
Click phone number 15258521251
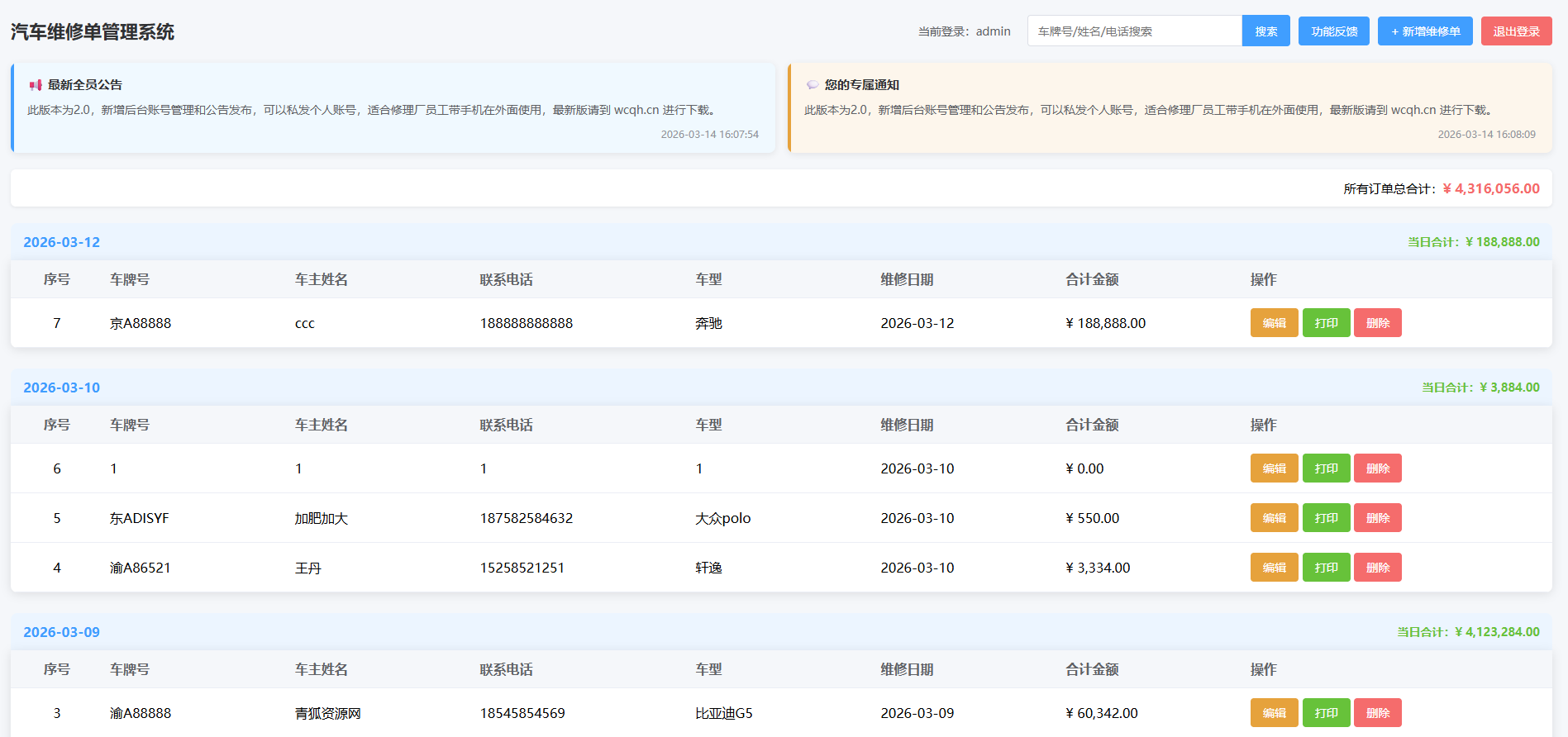pyautogui.click(x=522, y=568)
